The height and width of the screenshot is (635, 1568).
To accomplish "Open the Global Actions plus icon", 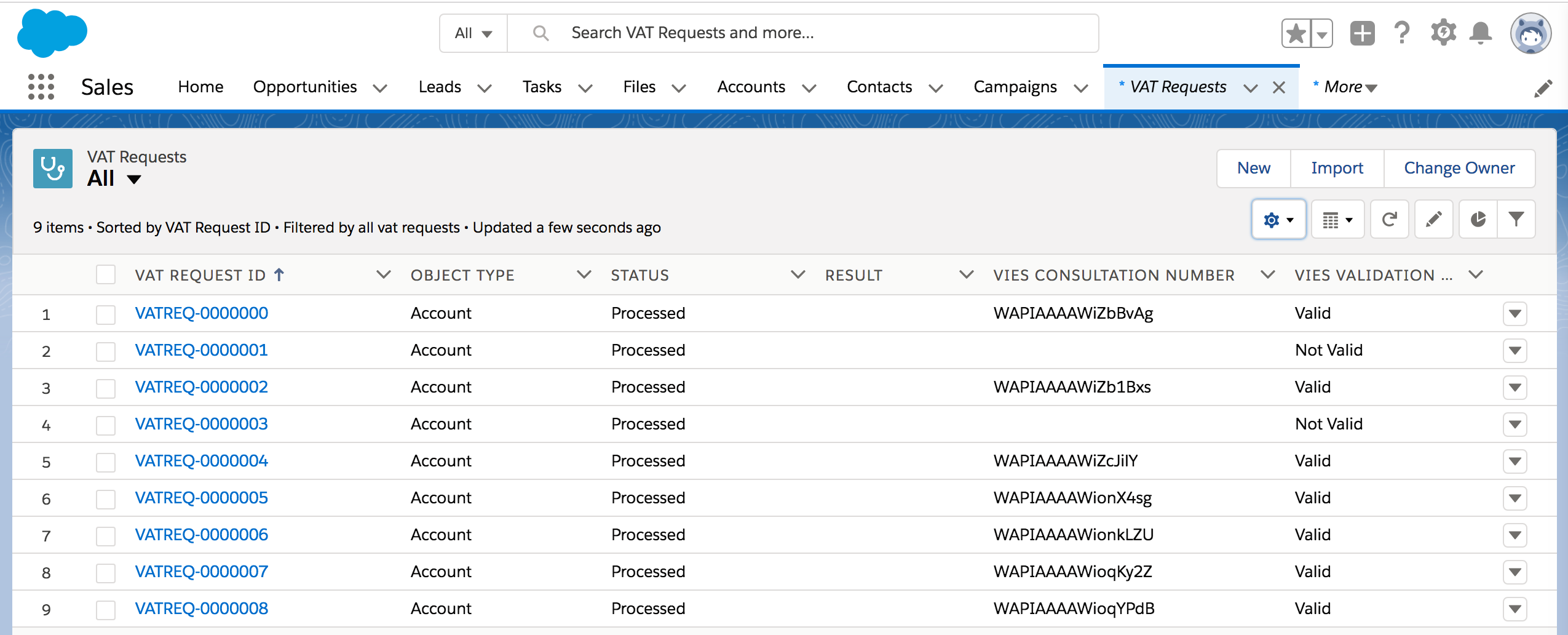I will 1362,33.
